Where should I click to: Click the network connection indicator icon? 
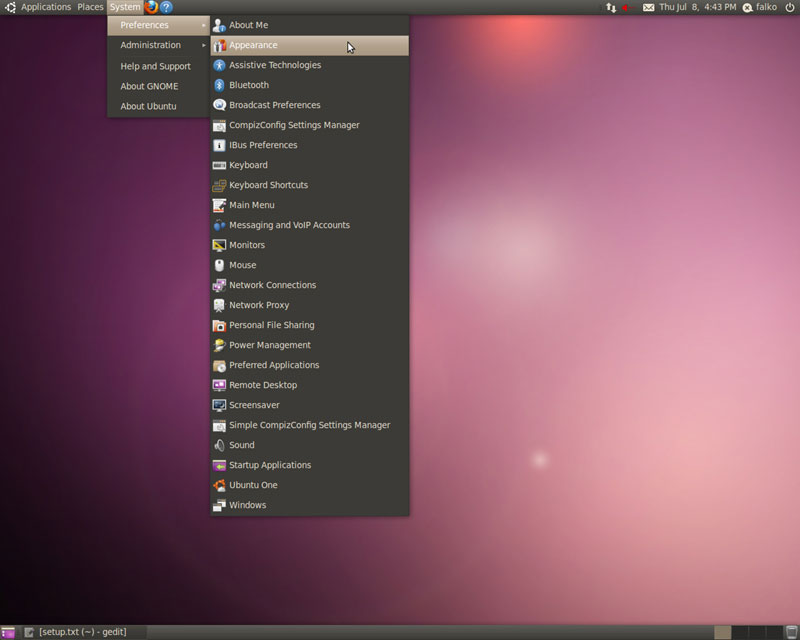pyautogui.click(x=611, y=7)
